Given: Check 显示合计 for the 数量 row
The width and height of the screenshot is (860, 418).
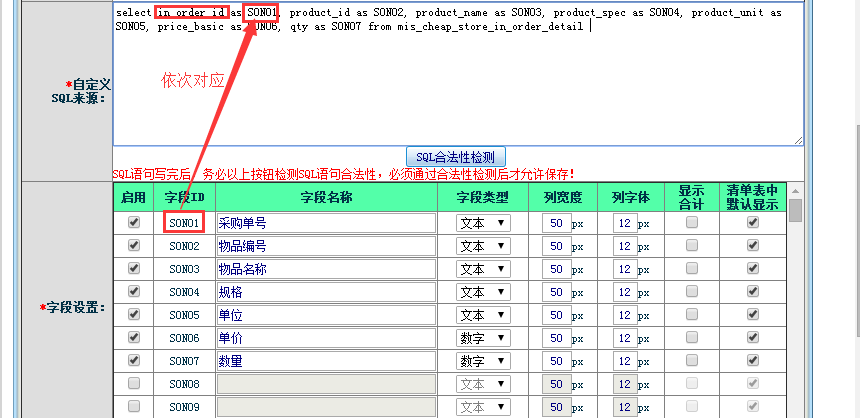Looking at the screenshot, I should pyautogui.click(x=691, y=361).
